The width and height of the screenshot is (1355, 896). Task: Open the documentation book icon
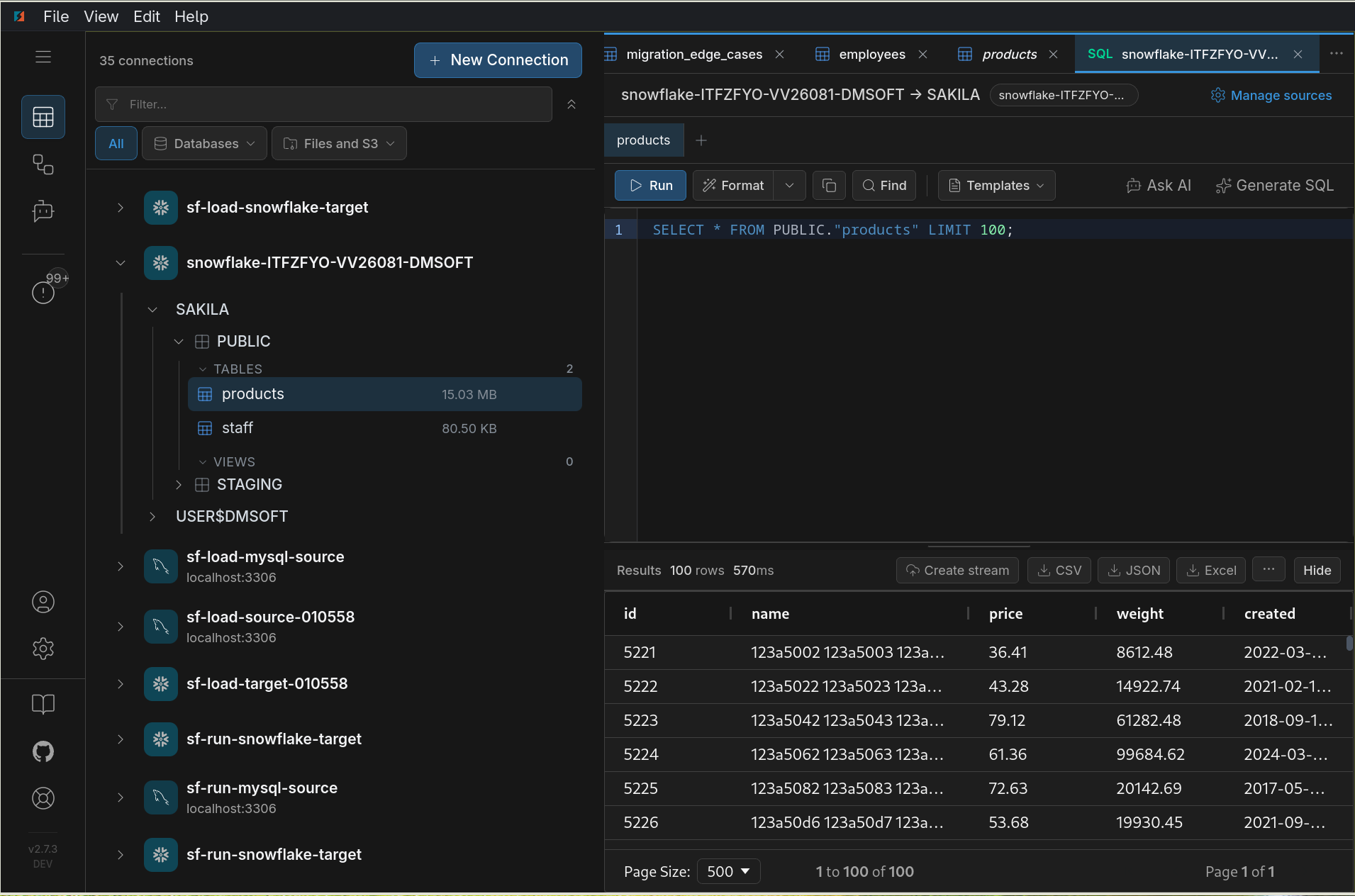click(43, 704)
